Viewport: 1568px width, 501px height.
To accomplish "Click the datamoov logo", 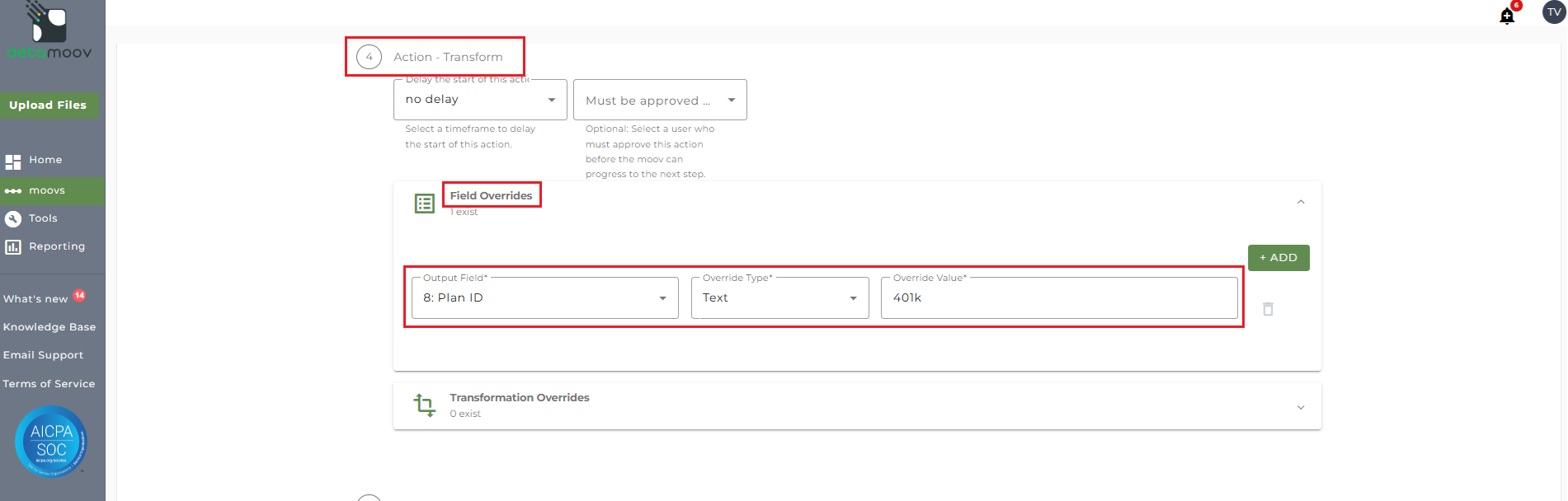I will point(49,30).
